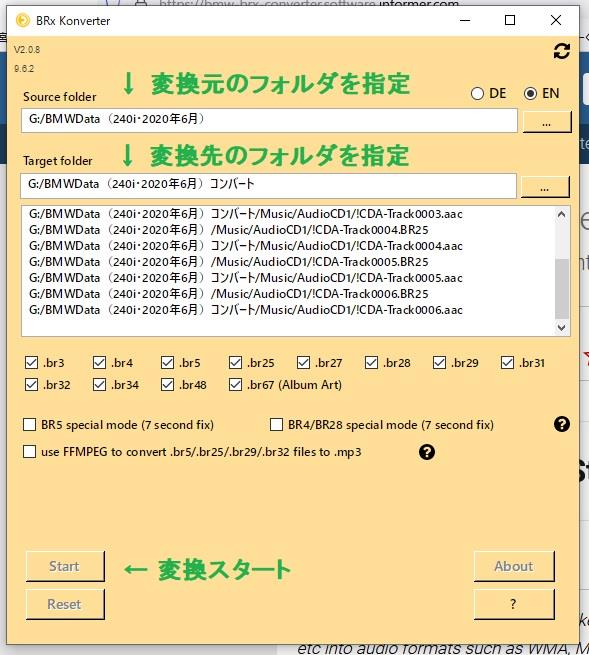Select log line !CDA-Track0005.BR25
This screenshot has width=589, height=655.
coord(228,262)
